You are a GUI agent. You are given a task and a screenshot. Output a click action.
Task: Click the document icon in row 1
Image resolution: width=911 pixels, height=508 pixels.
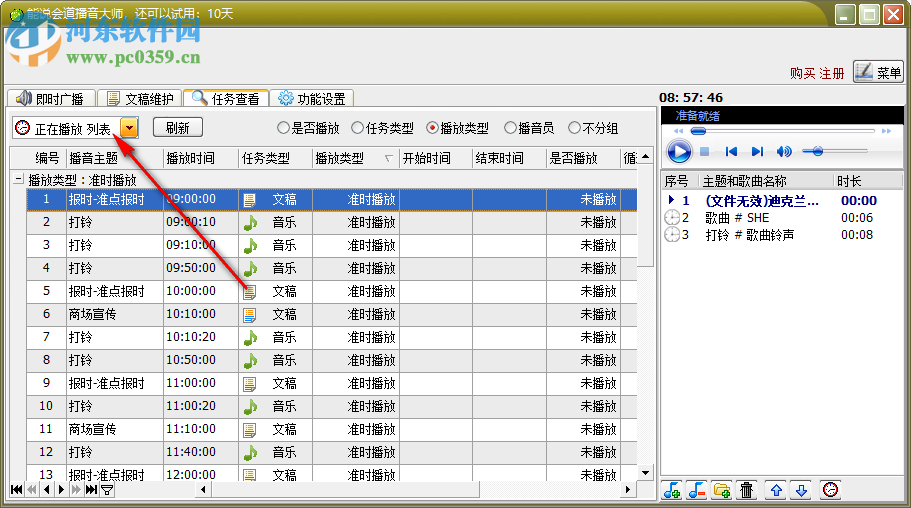click(x=250, y=200)
